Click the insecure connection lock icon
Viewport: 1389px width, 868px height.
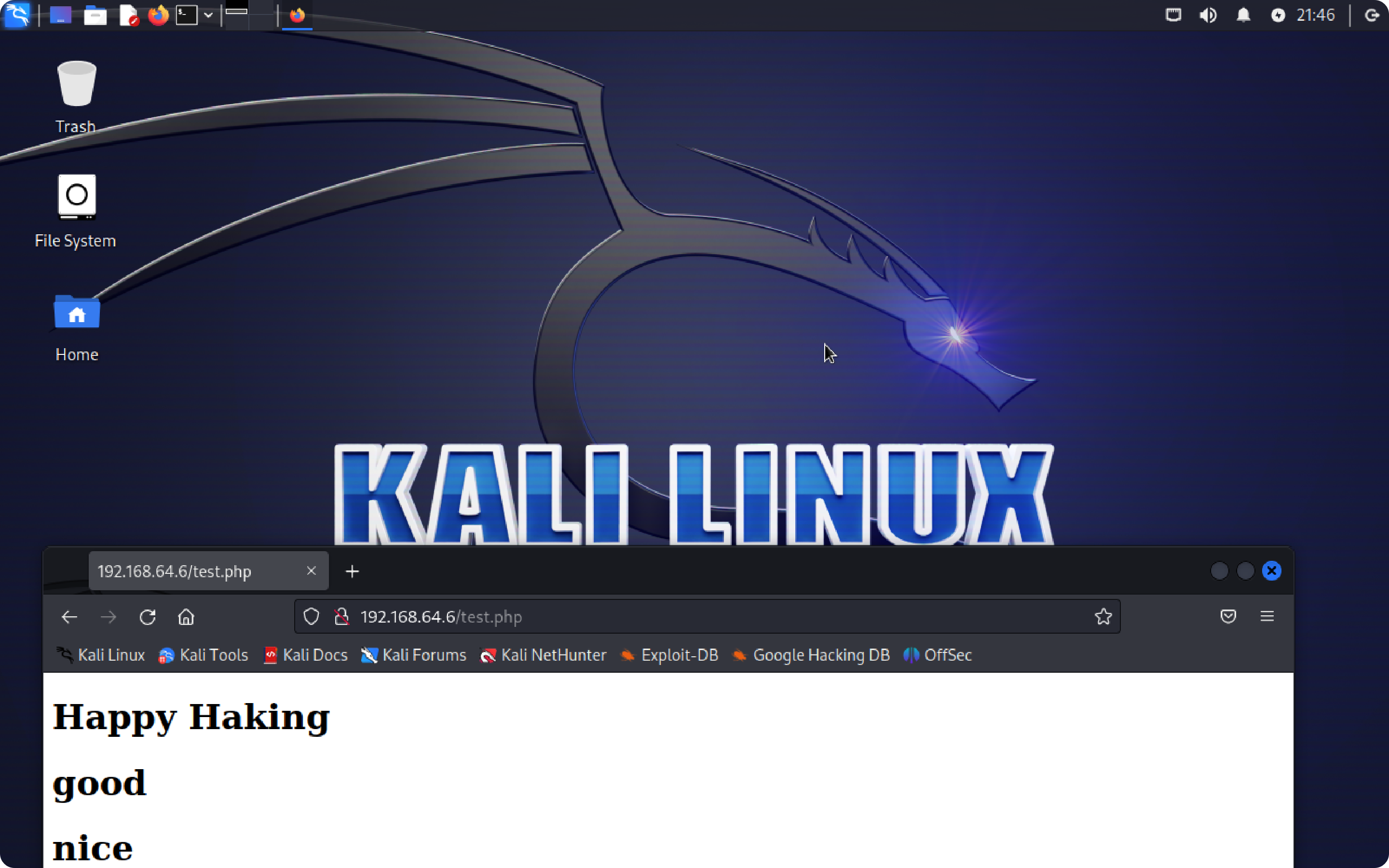(x=341, y=617)
